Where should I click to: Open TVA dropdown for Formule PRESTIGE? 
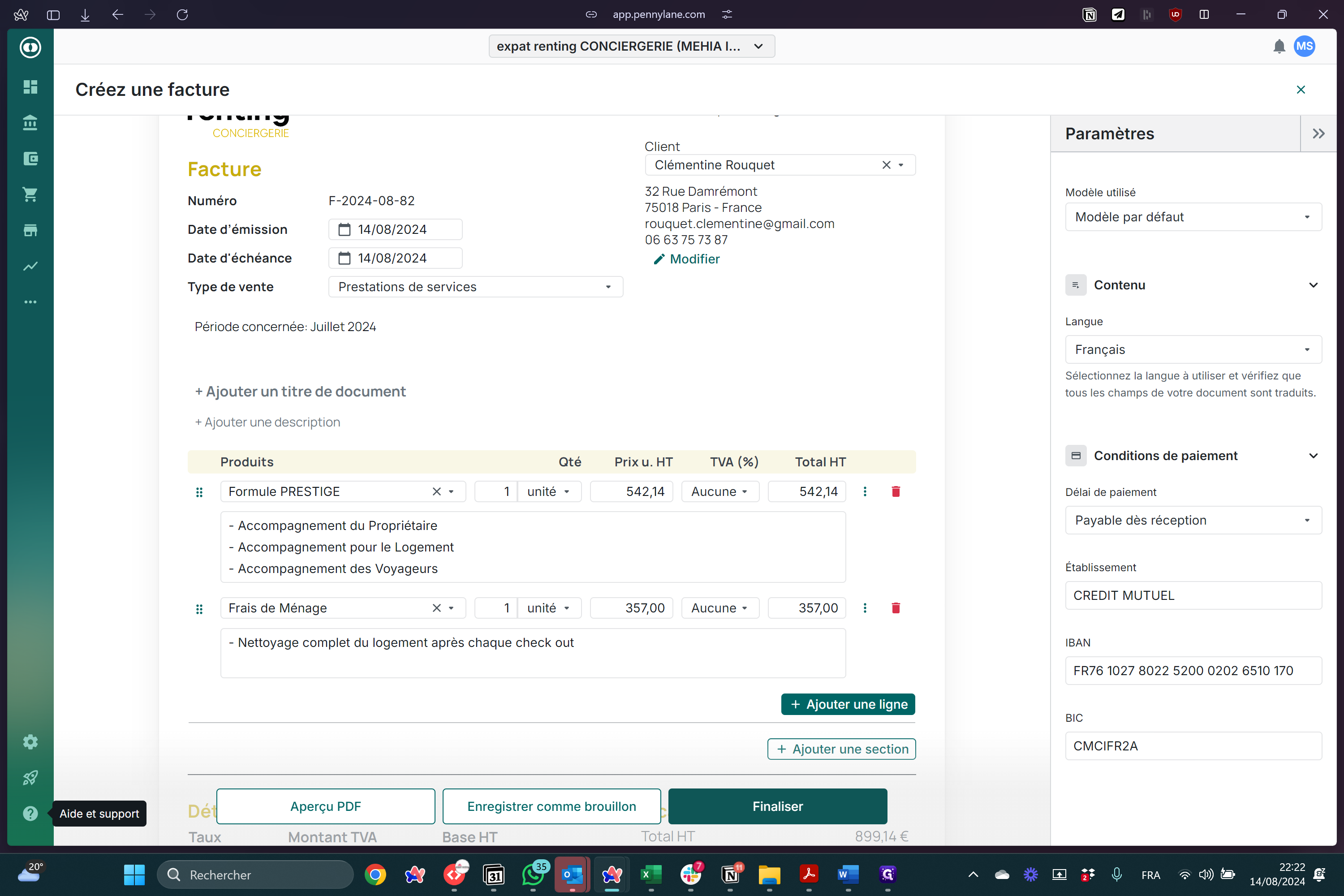pyautogui.click(x=720, y=491)
